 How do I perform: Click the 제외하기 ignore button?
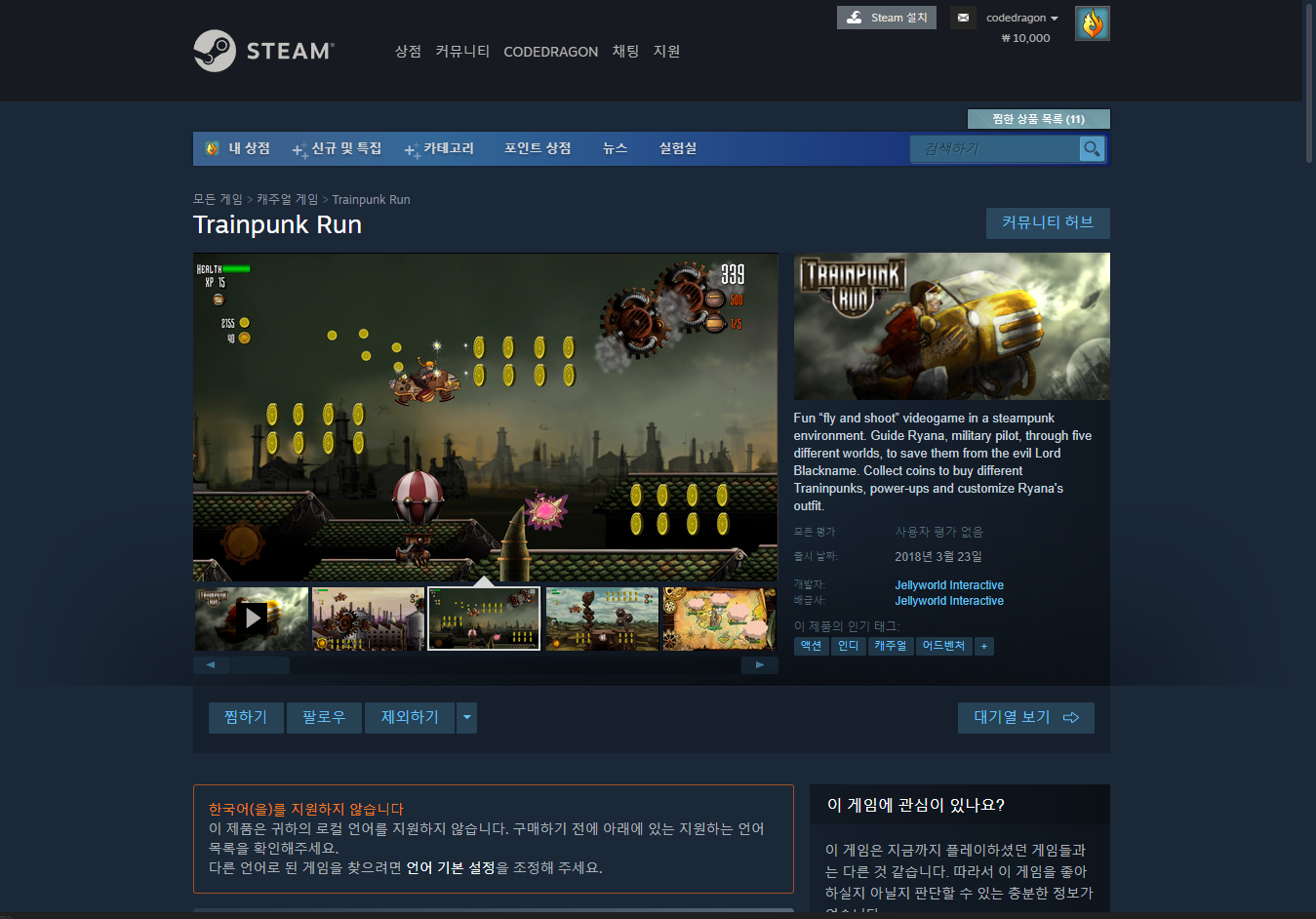coord(410,717)
